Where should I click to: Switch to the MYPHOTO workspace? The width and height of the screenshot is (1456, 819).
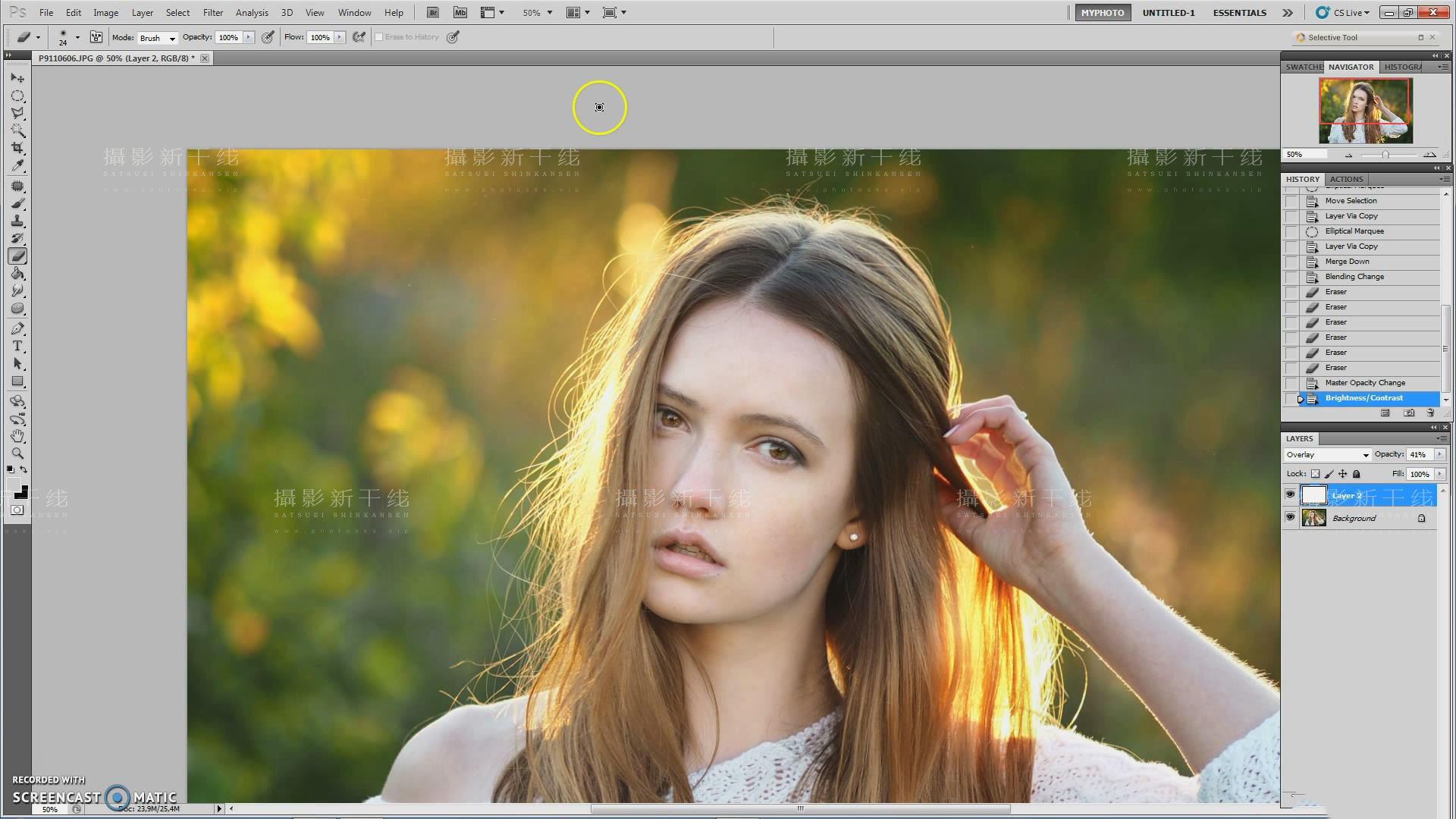pyautogui.click(x=1103, y=13)
